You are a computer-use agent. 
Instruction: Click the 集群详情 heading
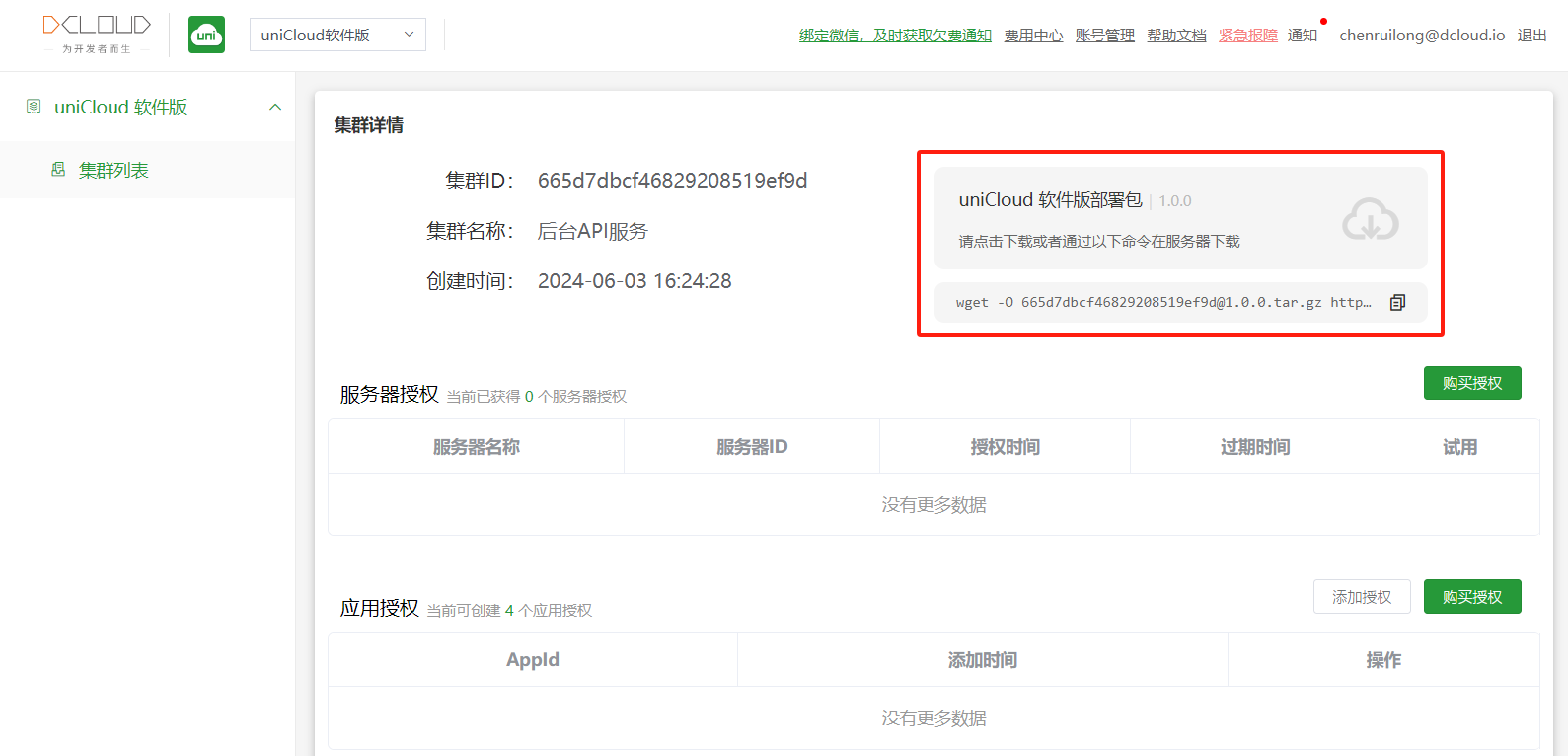(368, 125)
